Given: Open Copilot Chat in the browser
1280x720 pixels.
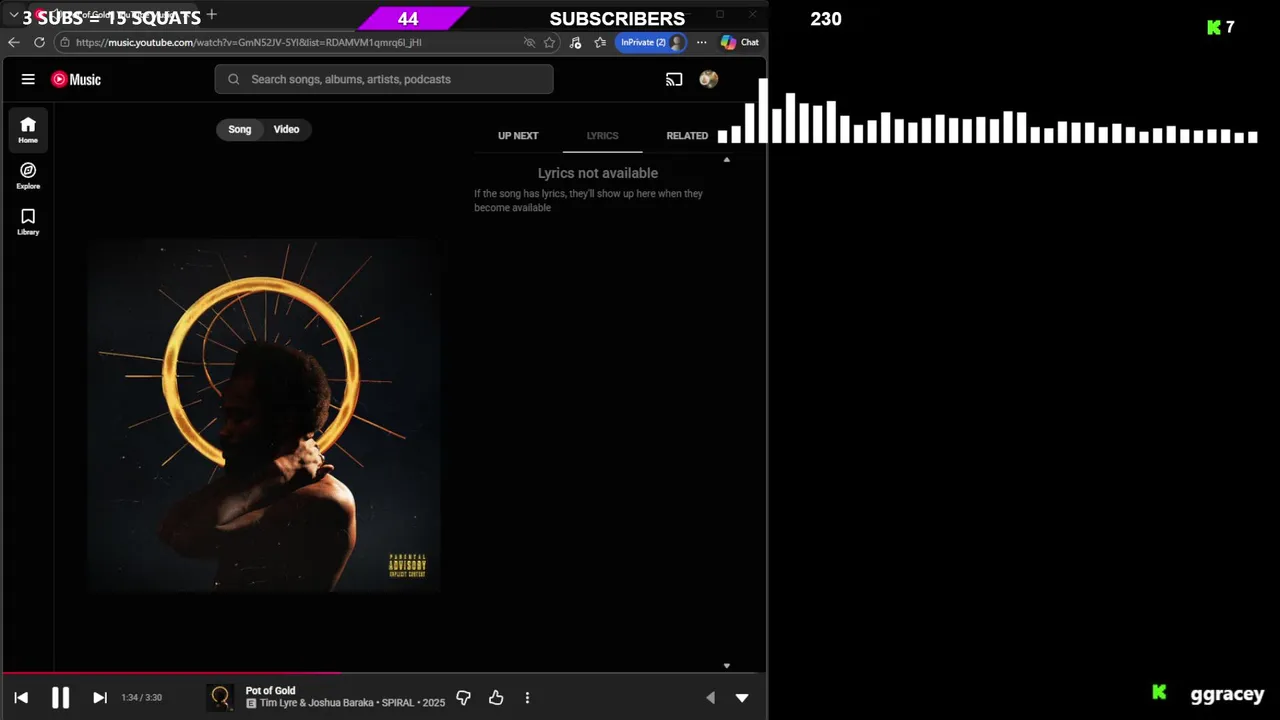Looking at the screenshot, I should click(x=740, y=42).
